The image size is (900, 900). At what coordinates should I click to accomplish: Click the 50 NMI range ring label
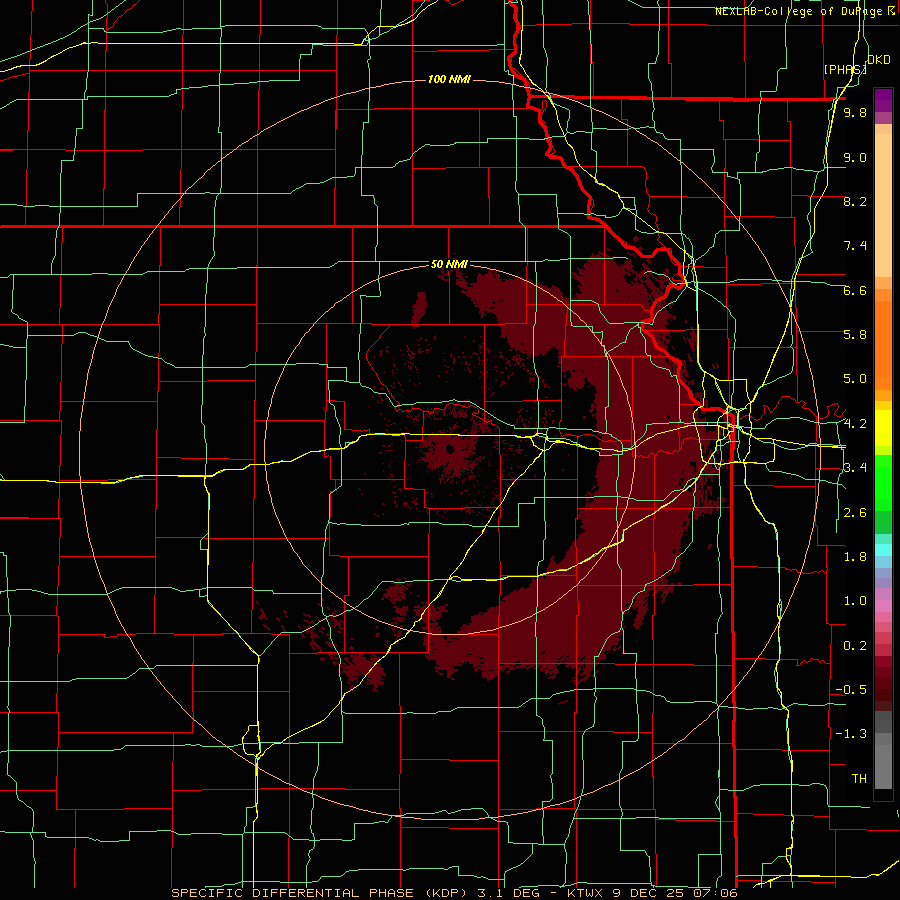pos(449,264)
